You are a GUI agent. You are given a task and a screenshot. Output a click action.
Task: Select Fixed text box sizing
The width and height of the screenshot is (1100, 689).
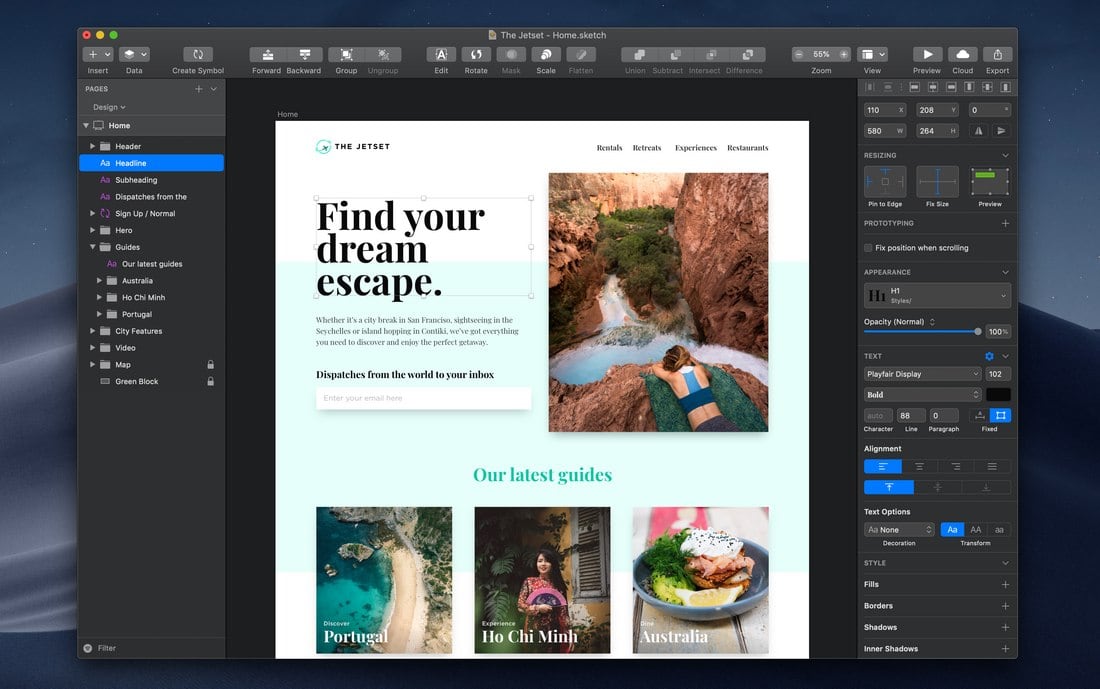pos(1000,415)
